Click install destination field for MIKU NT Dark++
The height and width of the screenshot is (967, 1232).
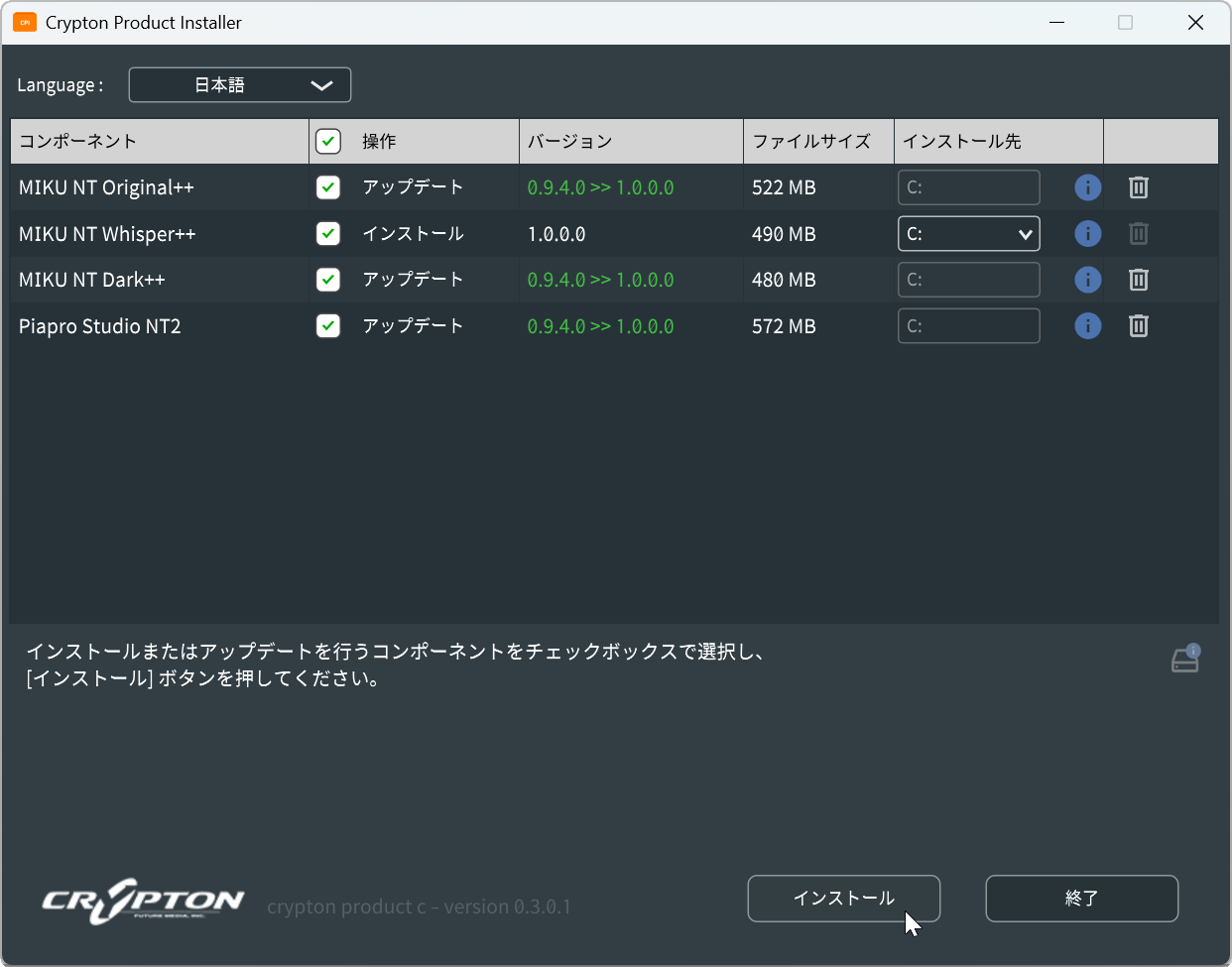point(969,280)
